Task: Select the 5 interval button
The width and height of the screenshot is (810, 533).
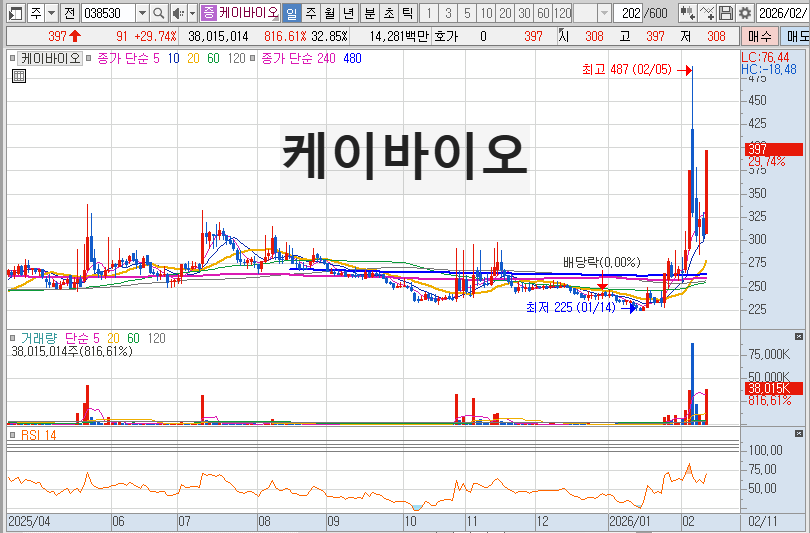Action: coord(467,13)
